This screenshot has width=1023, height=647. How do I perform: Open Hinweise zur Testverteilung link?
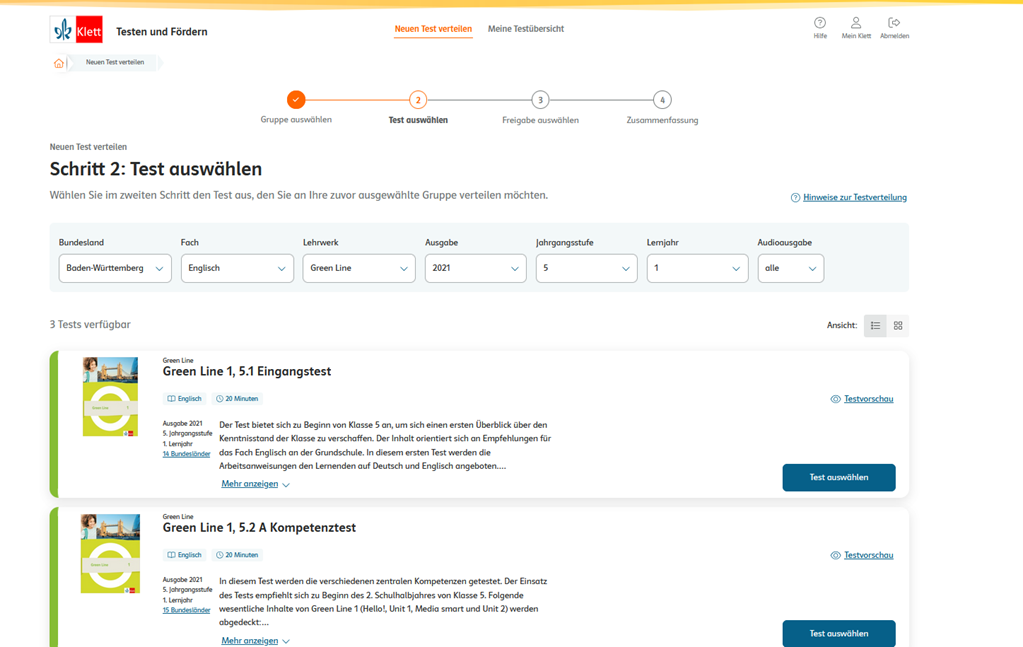point(854,197)
